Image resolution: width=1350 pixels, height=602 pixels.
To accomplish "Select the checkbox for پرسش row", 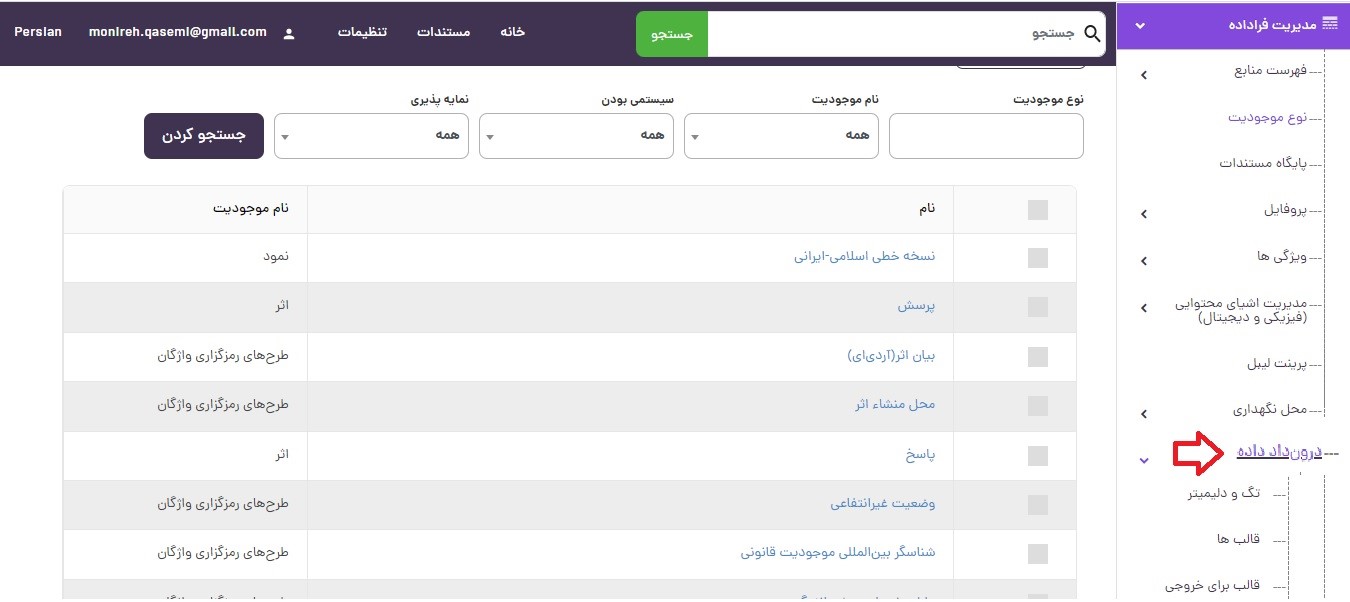I will click(1038, 307).
